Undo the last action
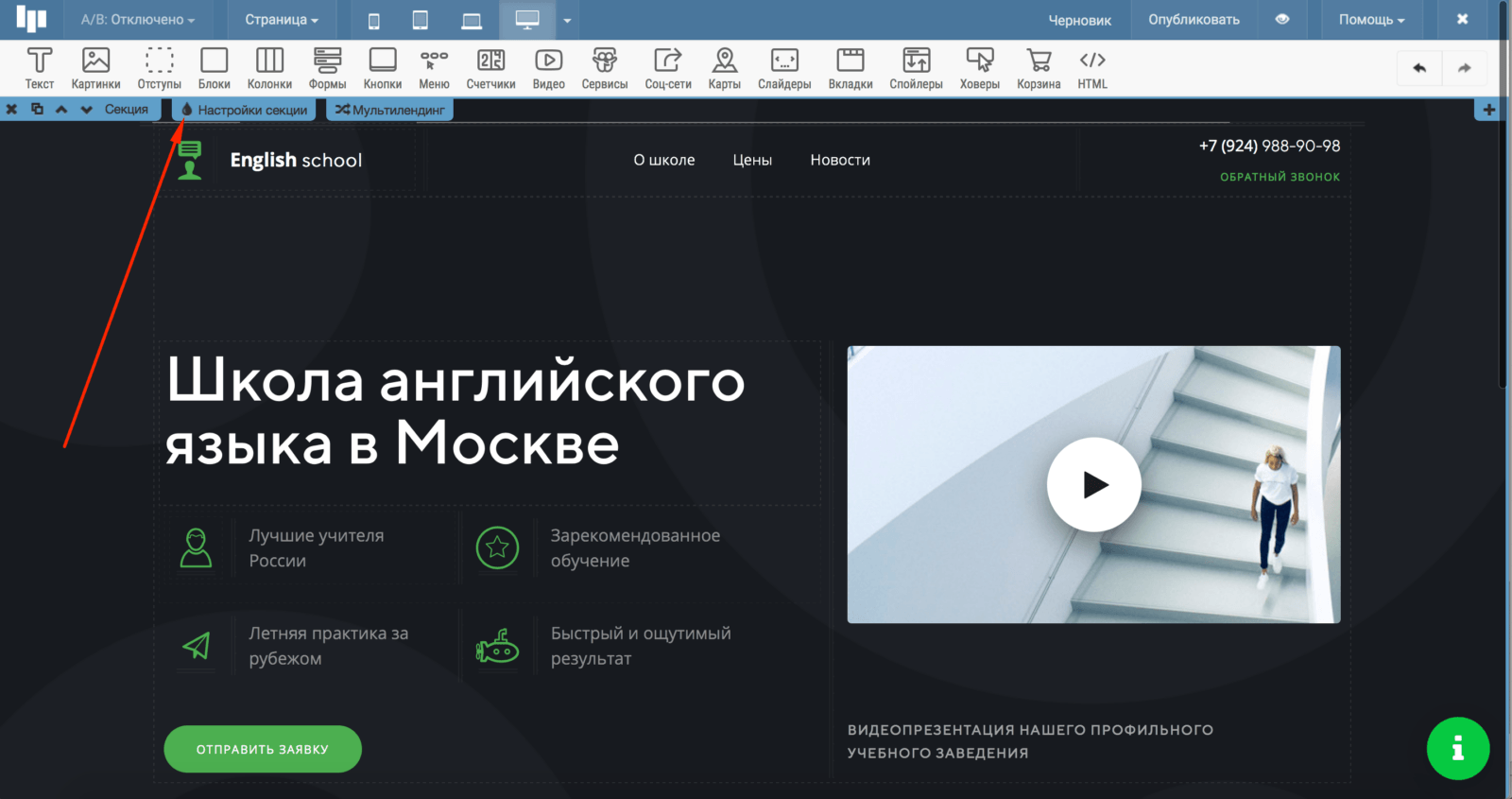The image size is (1512, 799). click(x=1419, y=68)
